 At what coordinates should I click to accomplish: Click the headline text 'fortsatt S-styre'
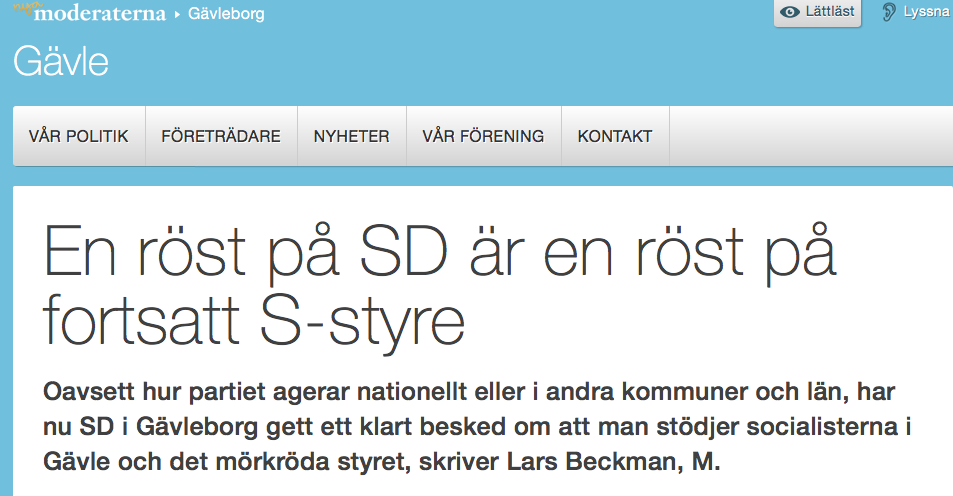[254, 323]
